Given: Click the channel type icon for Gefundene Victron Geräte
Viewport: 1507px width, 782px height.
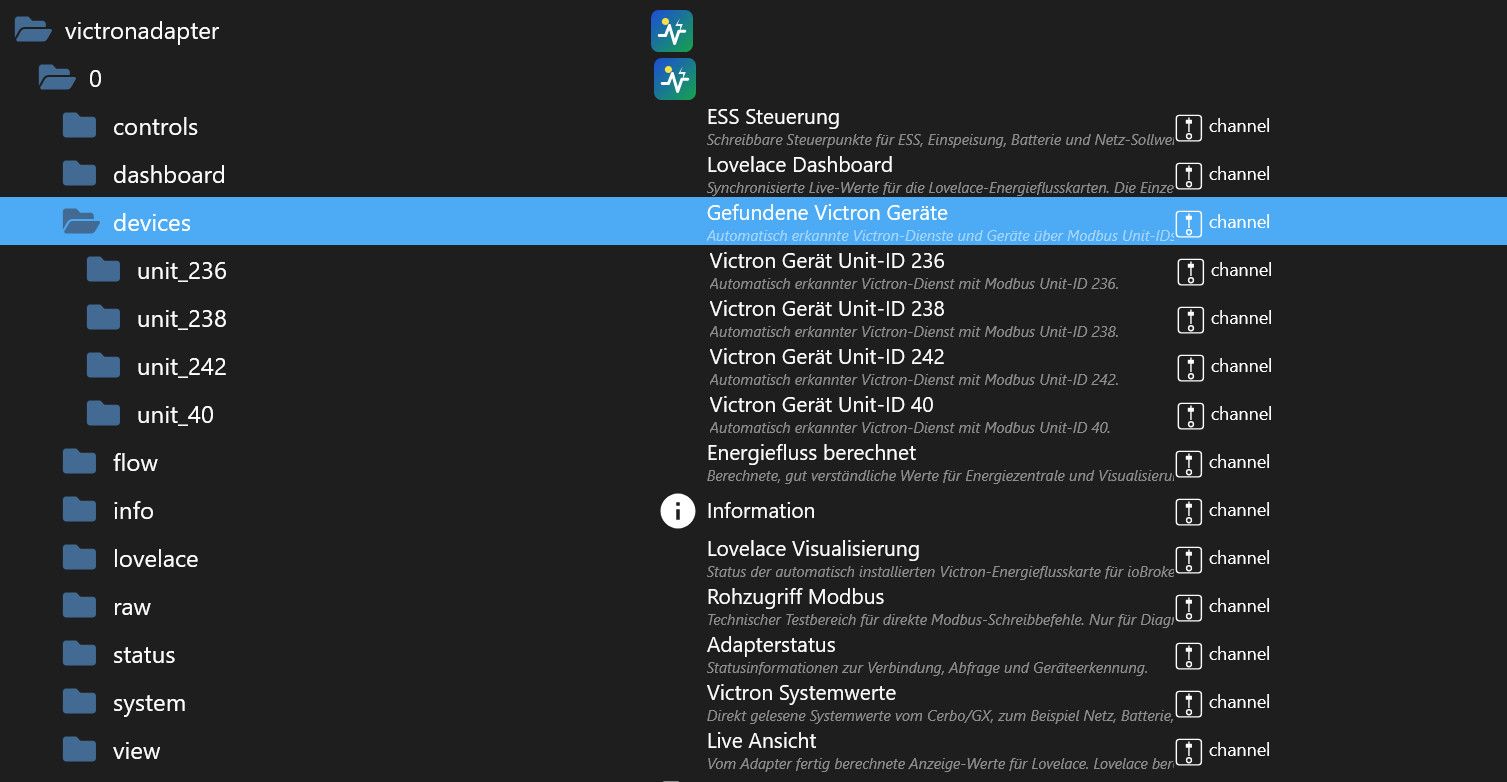Looking at the screenshot, I should [x=1188, y=223].
